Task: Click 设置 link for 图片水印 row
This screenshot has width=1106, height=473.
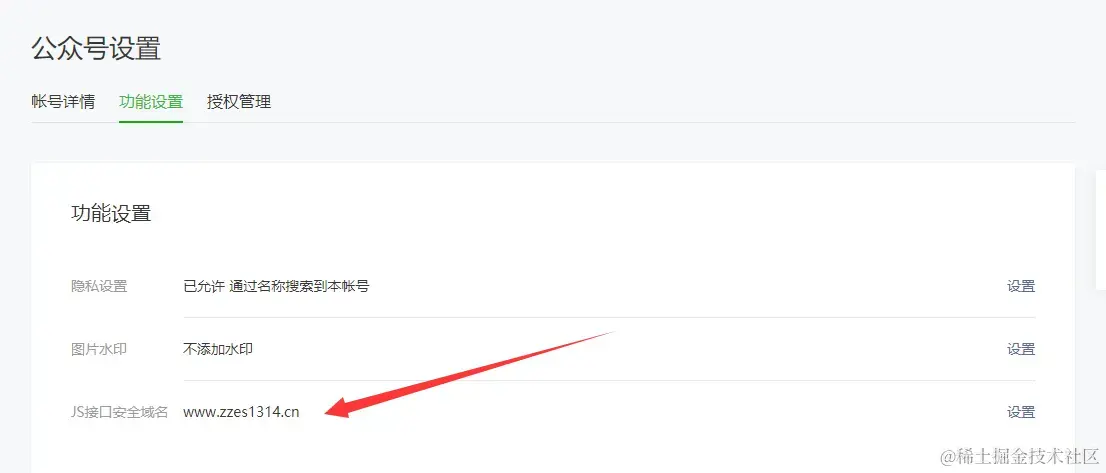Action: pyautogui.click(x=1021, y=349)
